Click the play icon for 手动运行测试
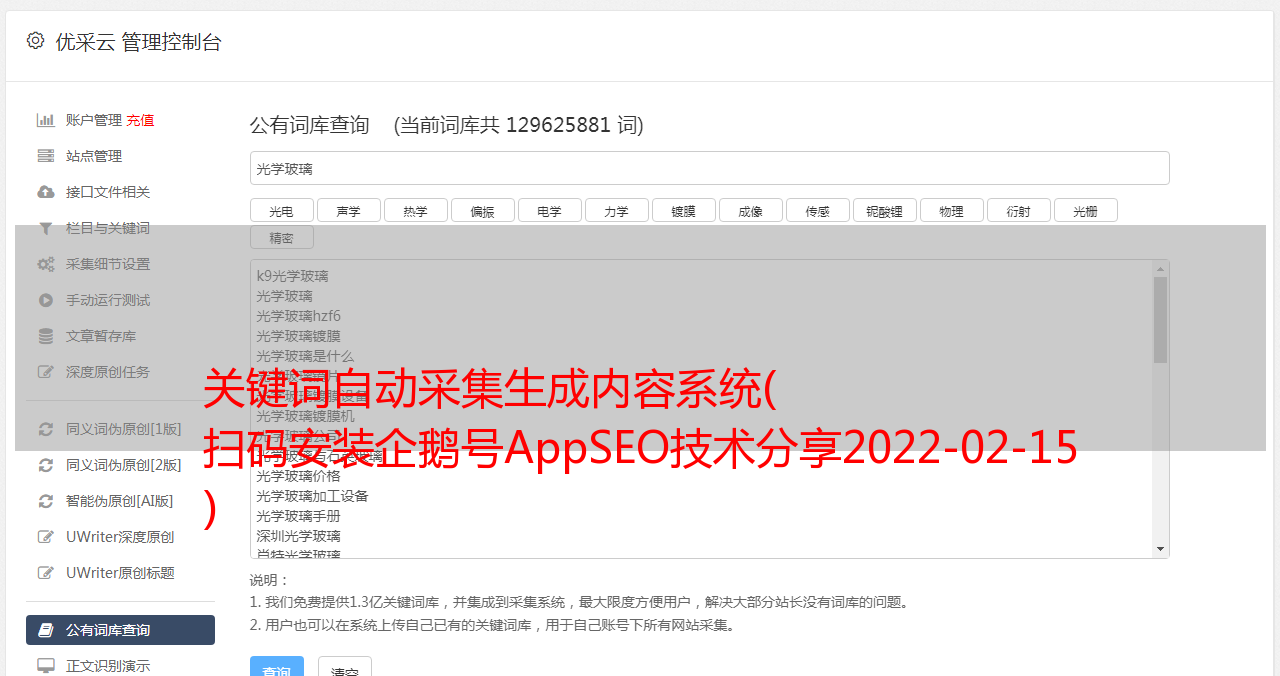Screen dimensions: 1280x676 [46, 300]
